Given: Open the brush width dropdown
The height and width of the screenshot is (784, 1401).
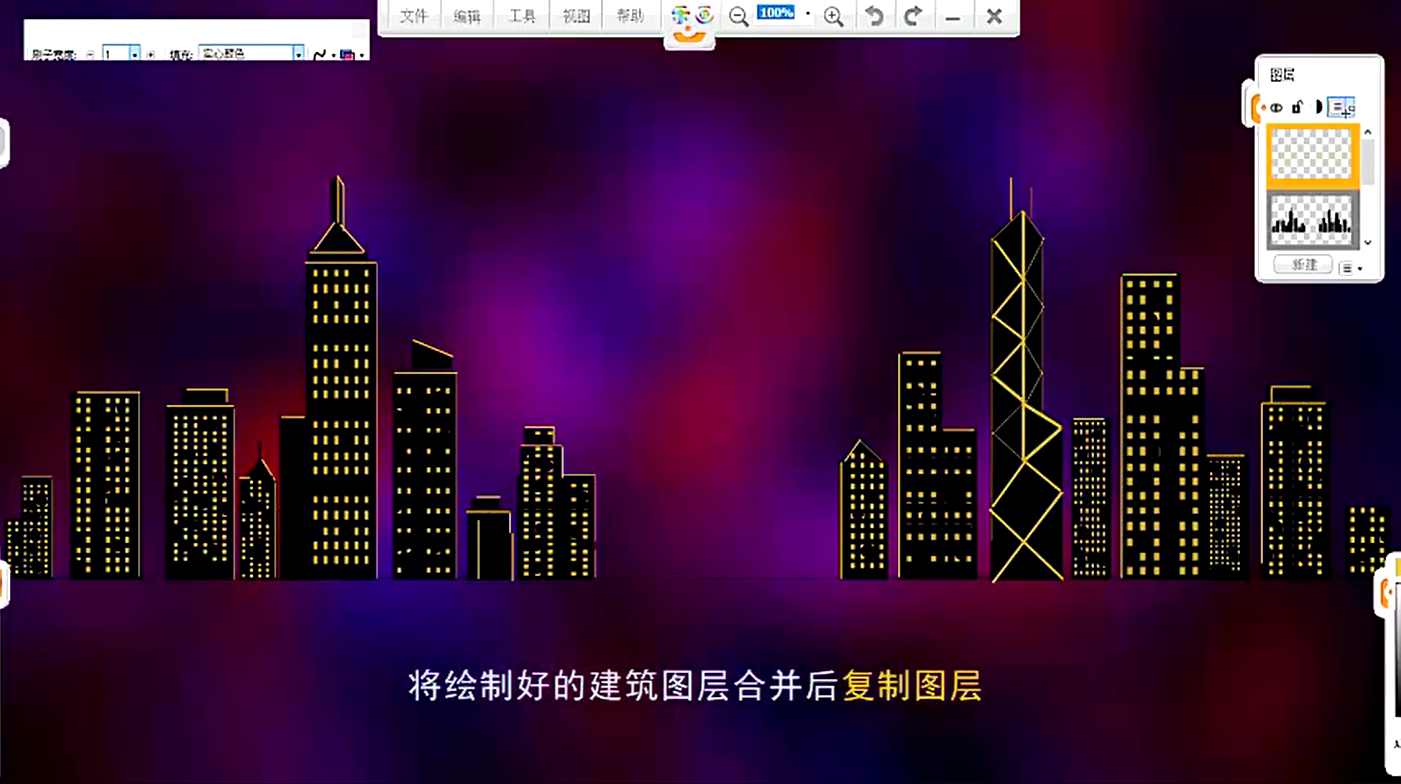Looking at the screenshot, I should 135,55.
